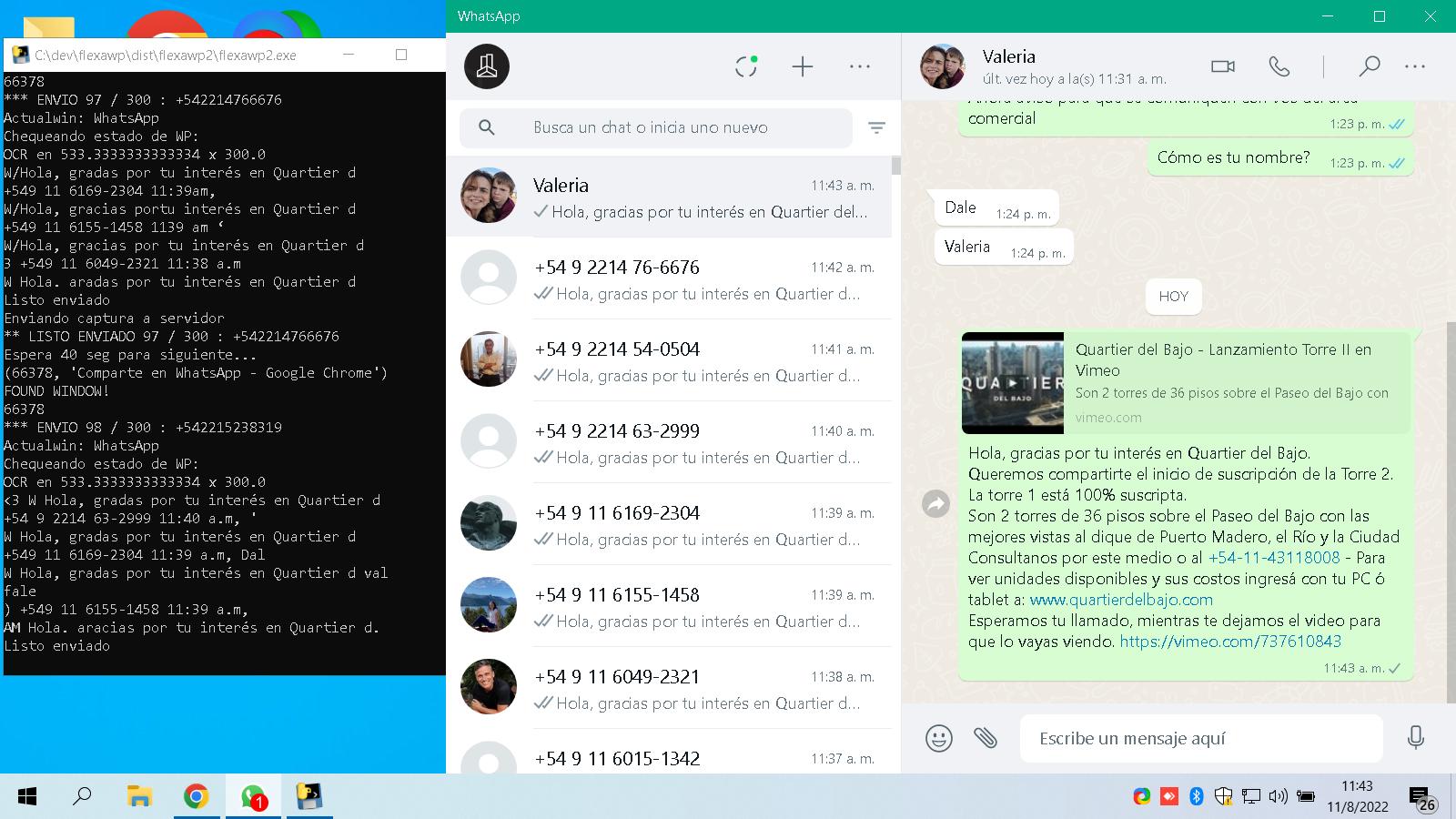Open the chat +54 9 11 6049-2321
This screenshot has width=1456, height=819.
tap(669, 689)
